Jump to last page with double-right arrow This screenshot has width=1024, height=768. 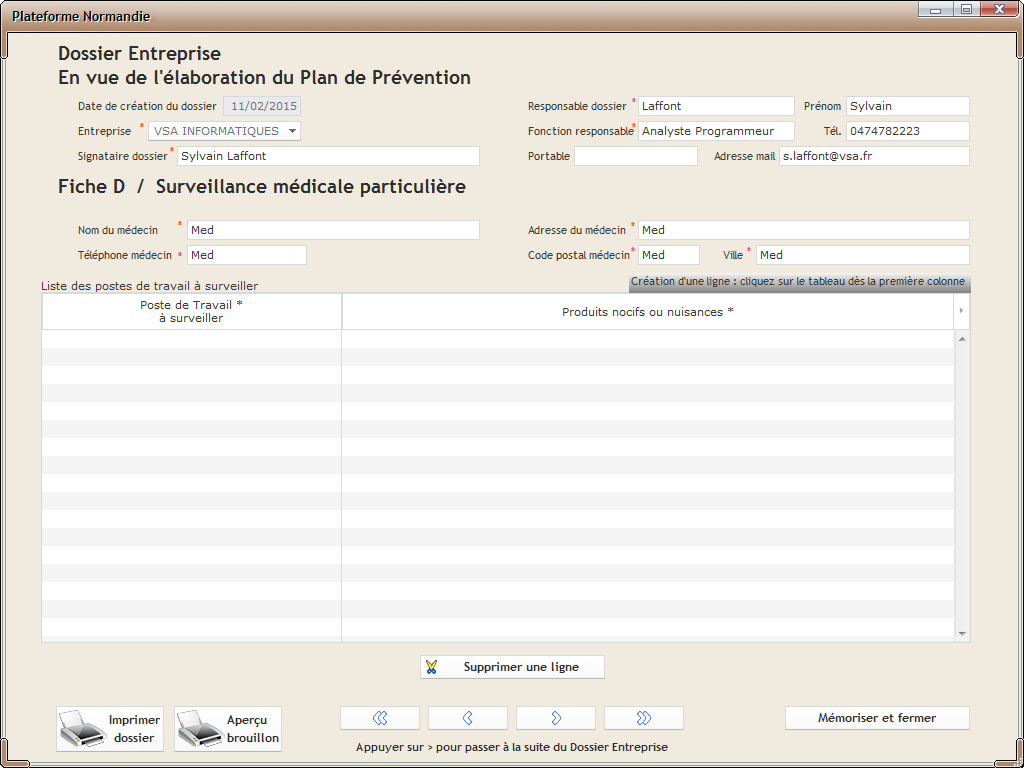(x=644, y=718)
